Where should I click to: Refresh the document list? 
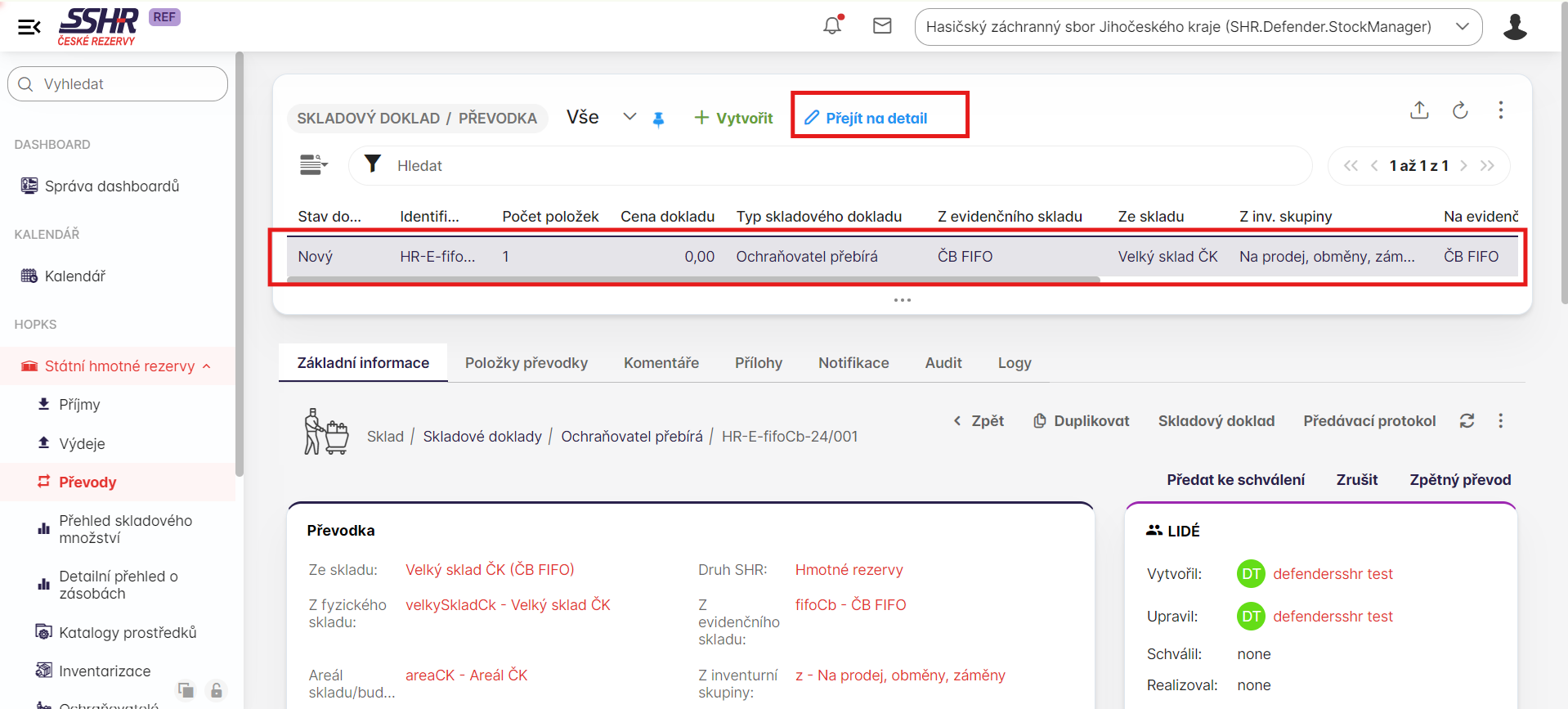click(1460, 110)
